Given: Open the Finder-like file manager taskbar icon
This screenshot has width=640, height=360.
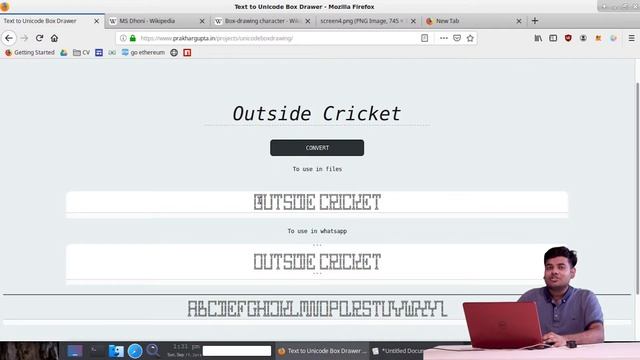Looking at the screenshot, I should pos(116,351).
